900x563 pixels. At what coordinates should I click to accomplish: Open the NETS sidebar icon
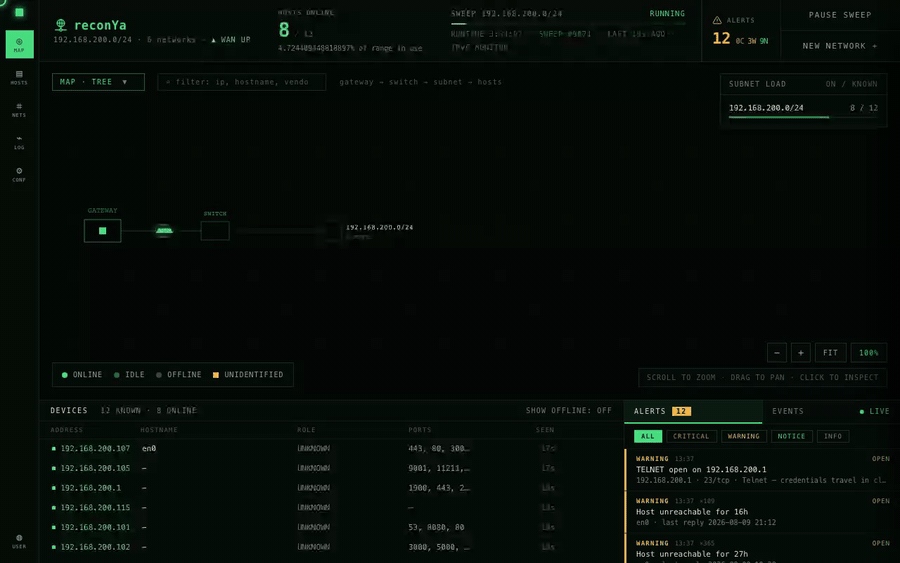(x=19, y=110)
